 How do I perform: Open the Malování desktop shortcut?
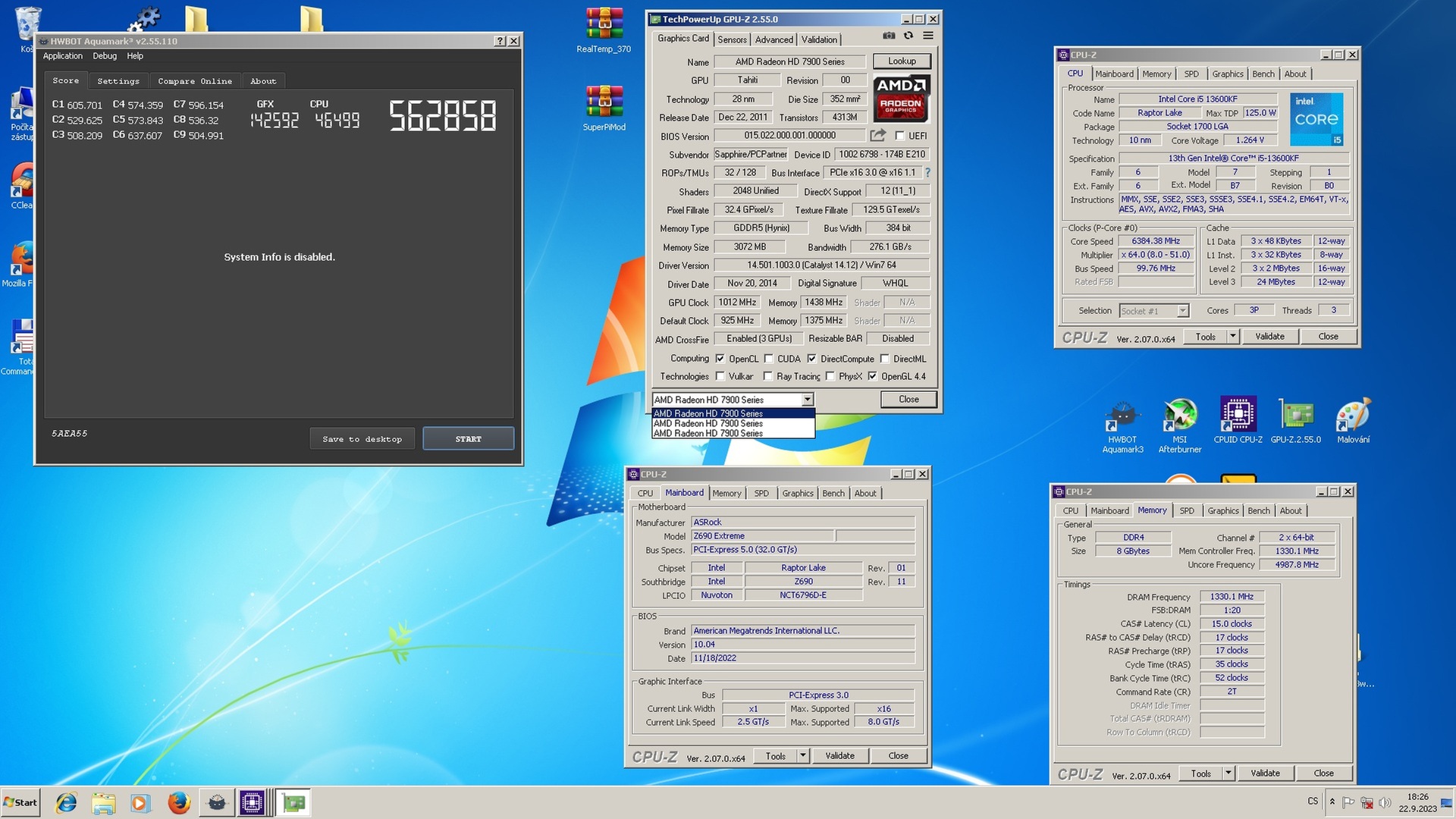(x=1354, y=420)
